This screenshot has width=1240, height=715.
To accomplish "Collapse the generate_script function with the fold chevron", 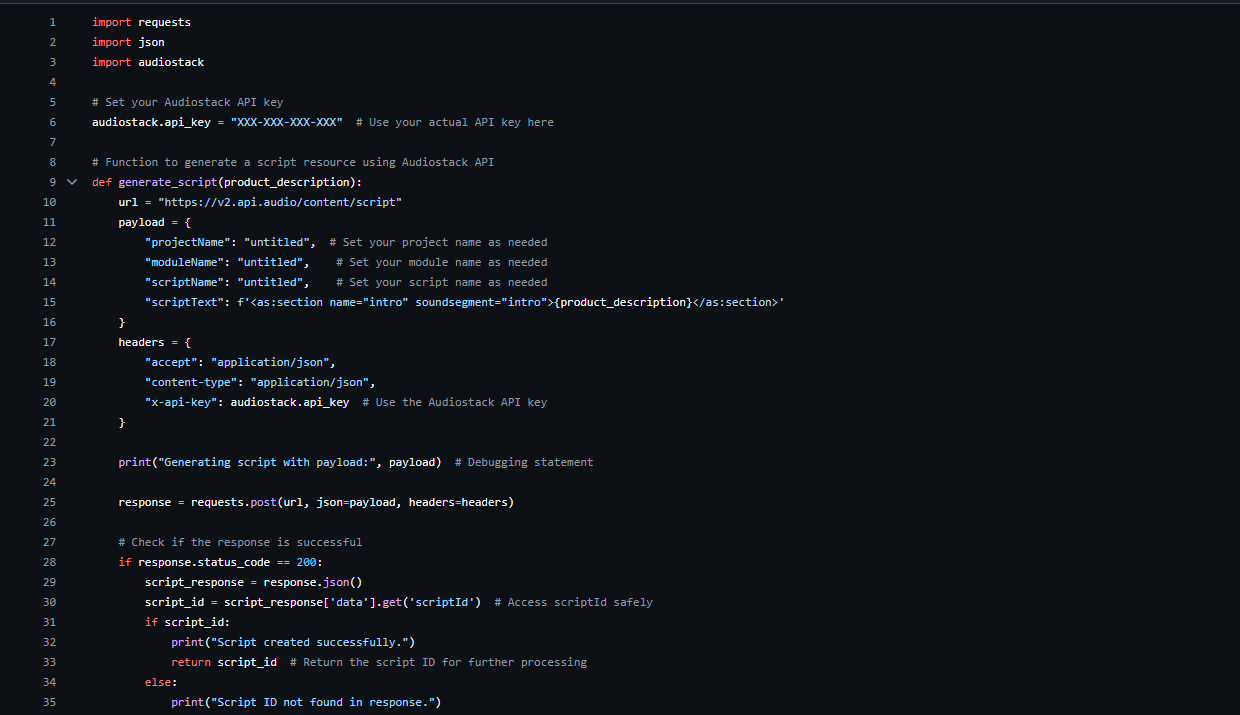I will pos(72,182).
